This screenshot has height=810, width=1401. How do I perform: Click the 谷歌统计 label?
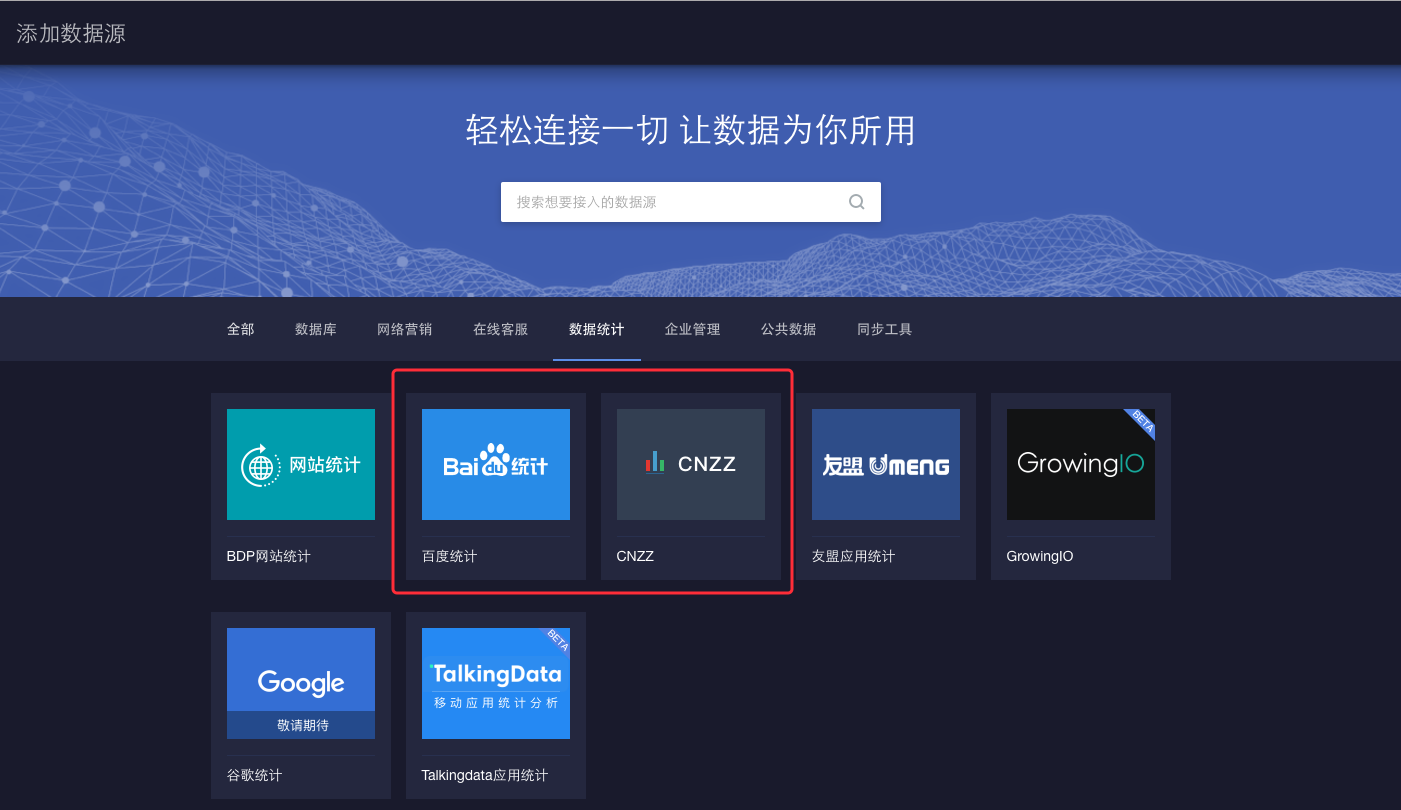click(x=255, y=775)
